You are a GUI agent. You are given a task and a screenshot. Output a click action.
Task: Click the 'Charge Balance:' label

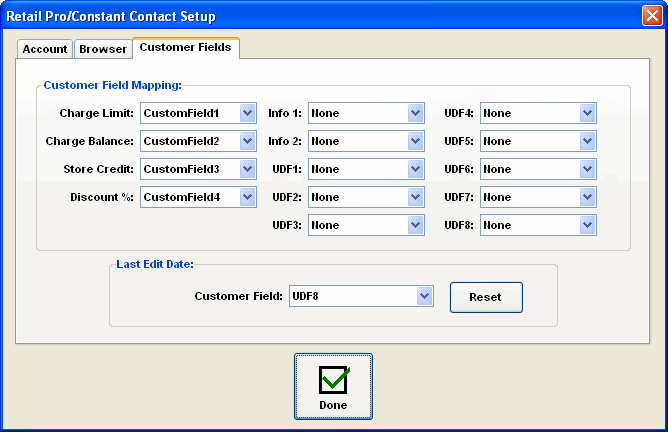coord(89,141)
